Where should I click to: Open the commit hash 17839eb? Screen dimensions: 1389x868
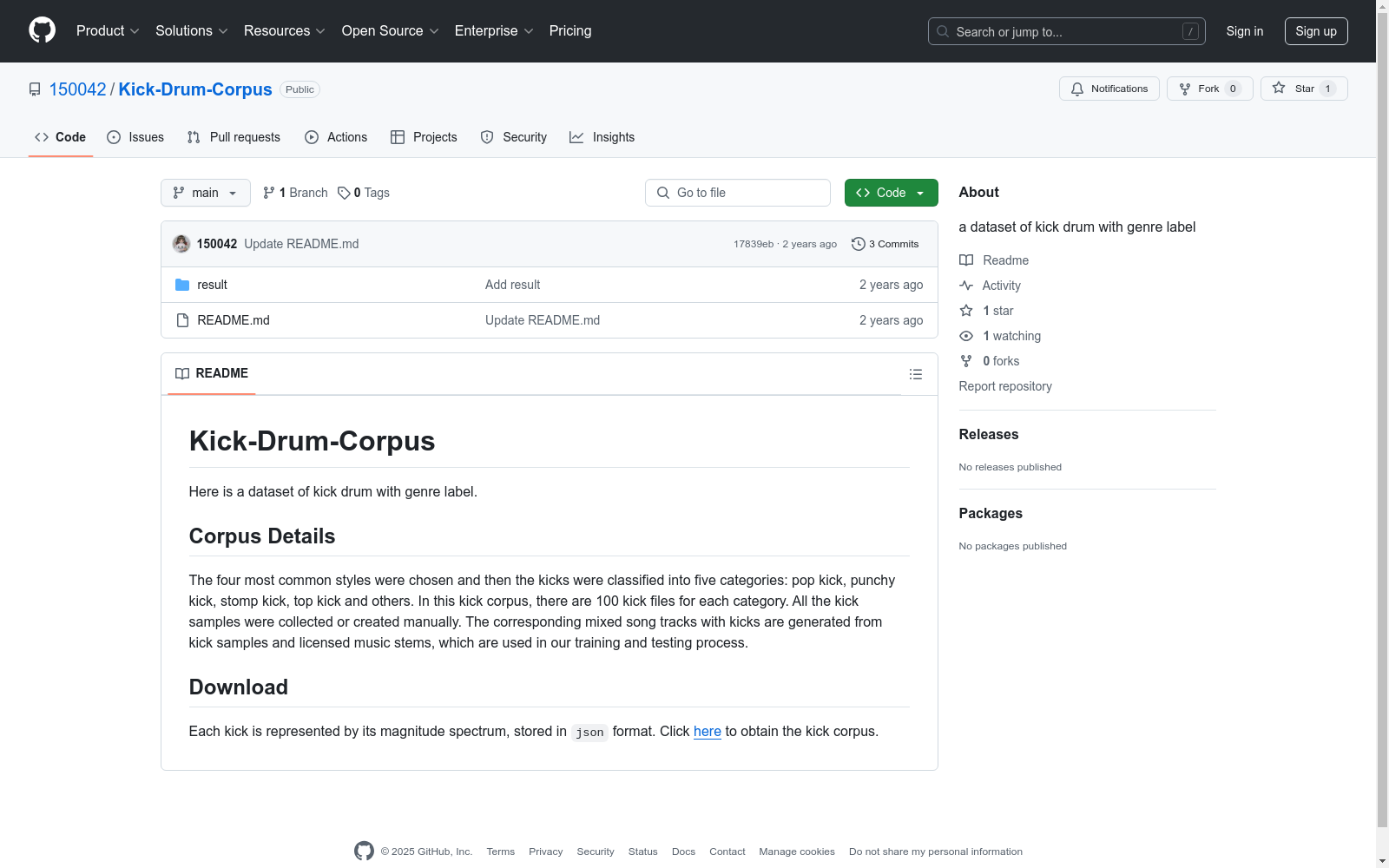(x=754, y=244)
